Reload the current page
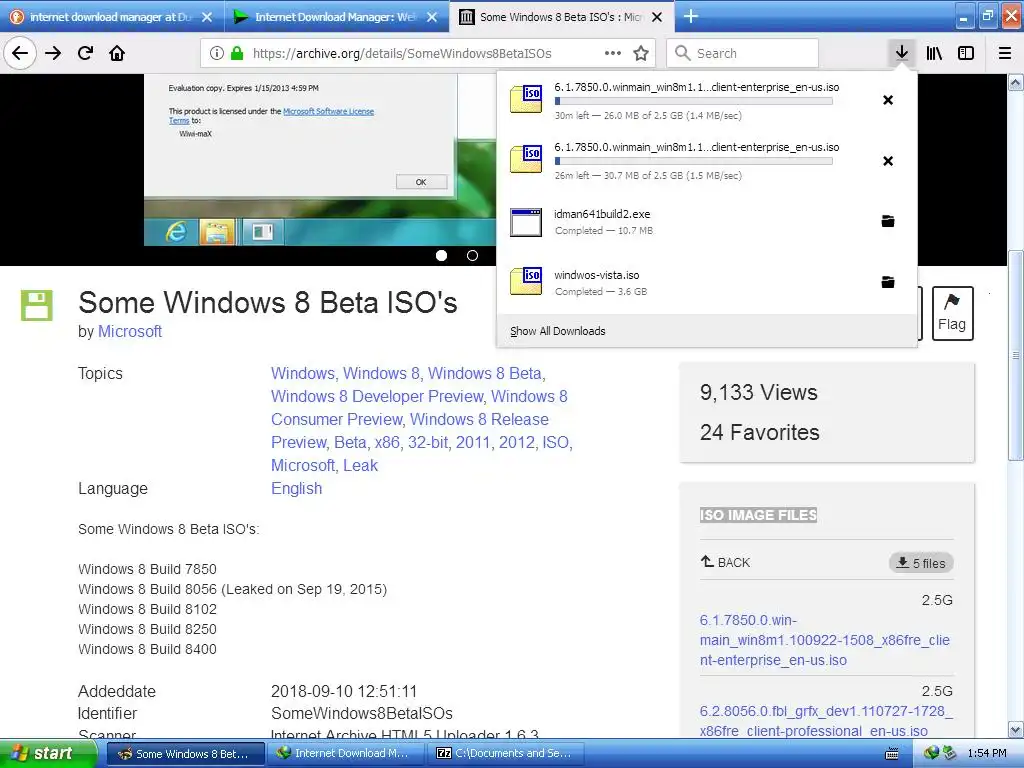 85,53
